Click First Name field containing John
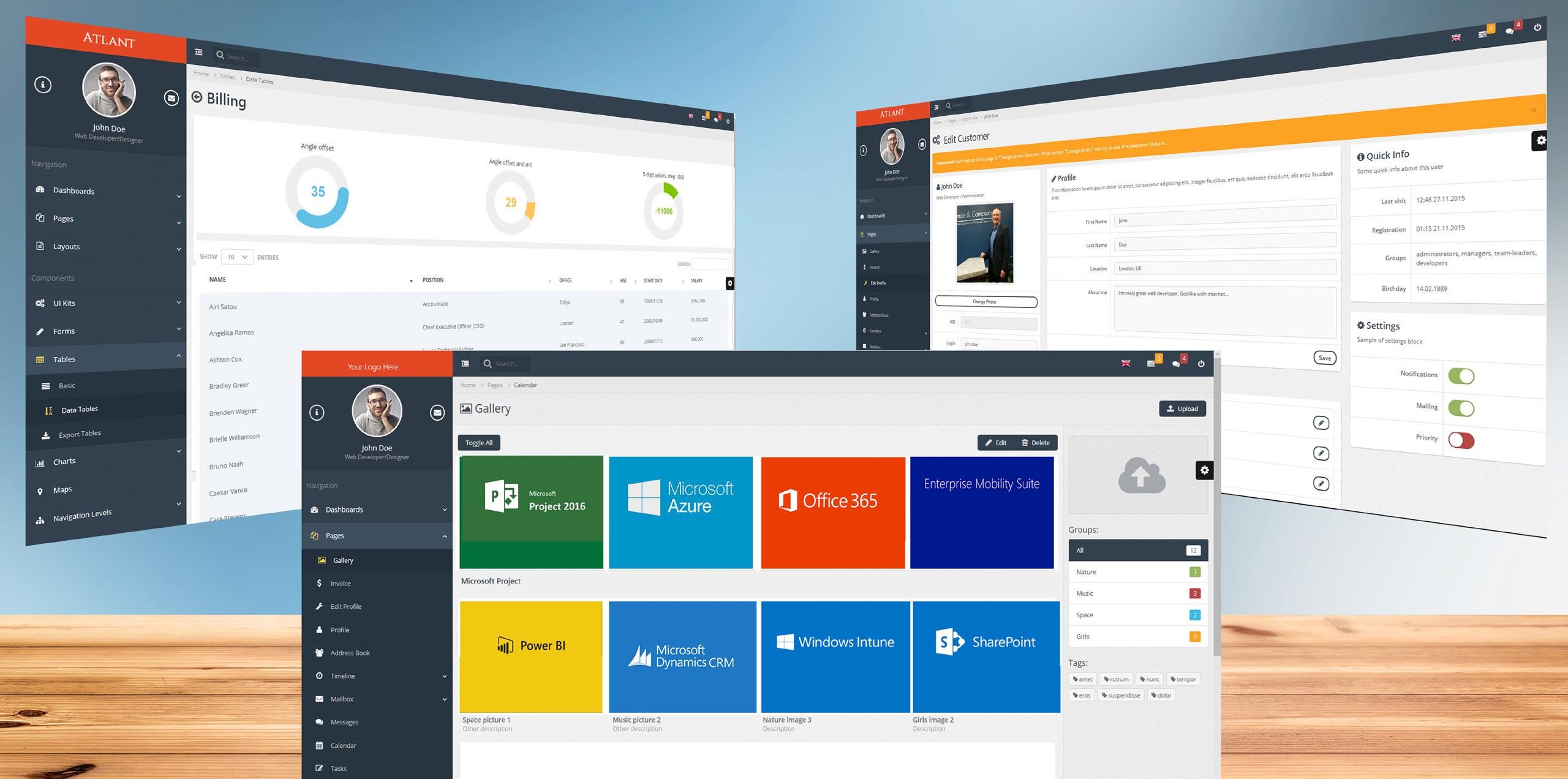1568x779 pixels. coord(1225,216)
